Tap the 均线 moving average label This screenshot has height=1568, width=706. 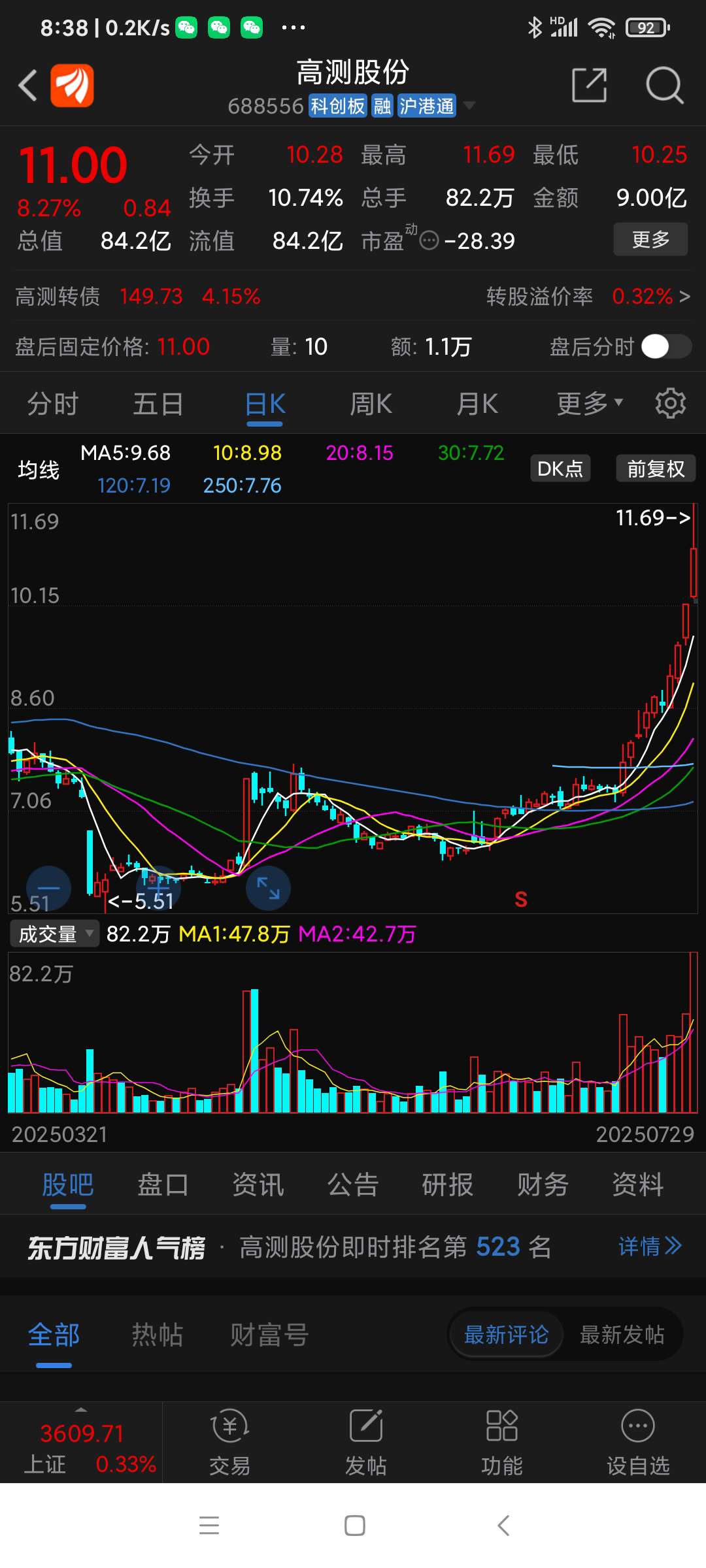(39, 470)
